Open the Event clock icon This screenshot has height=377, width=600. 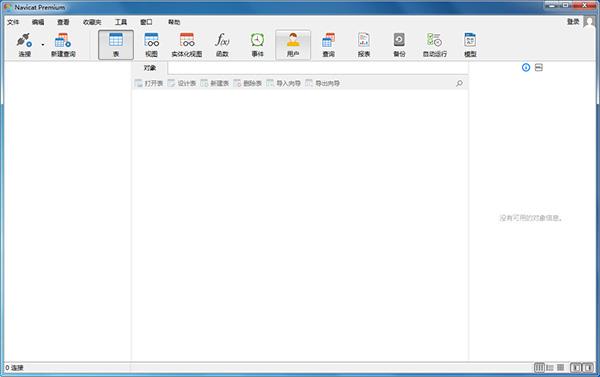click(258, 45)
